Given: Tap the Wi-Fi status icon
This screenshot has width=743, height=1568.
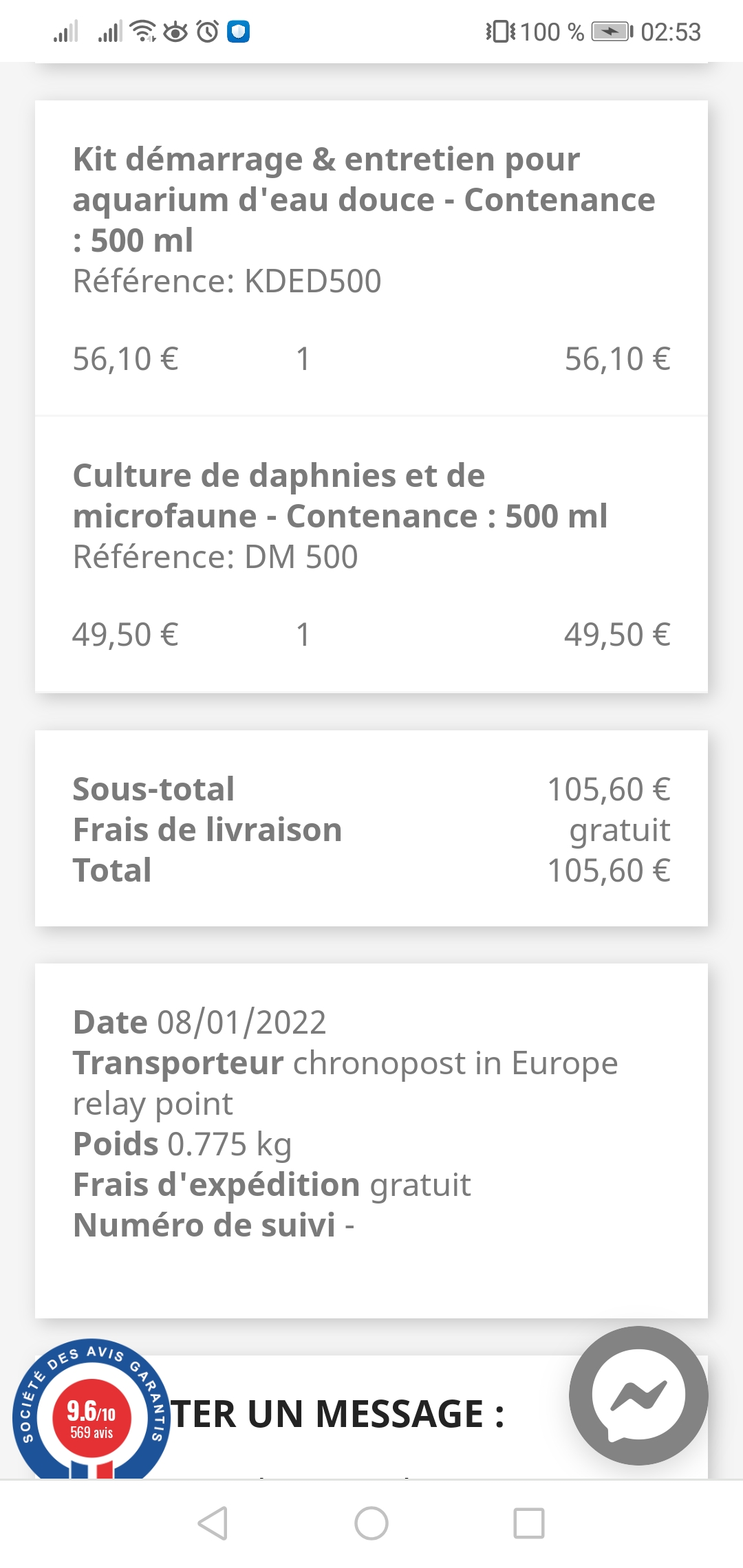Looking at the screenshot, I should tap(143, 31).
